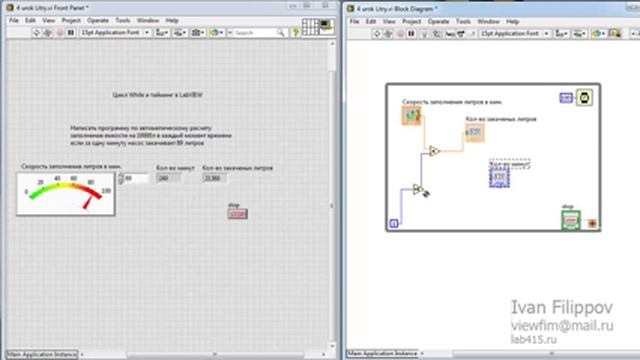This screenshot has width=640, height=360.
Task: Open Tools menu in Block Diagram
Action: tap(463, 21)
